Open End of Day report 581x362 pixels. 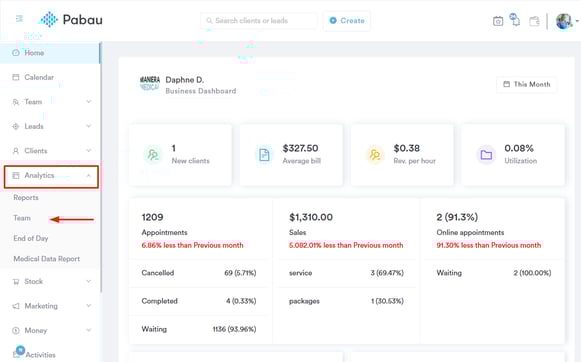[x=31, y=238]
